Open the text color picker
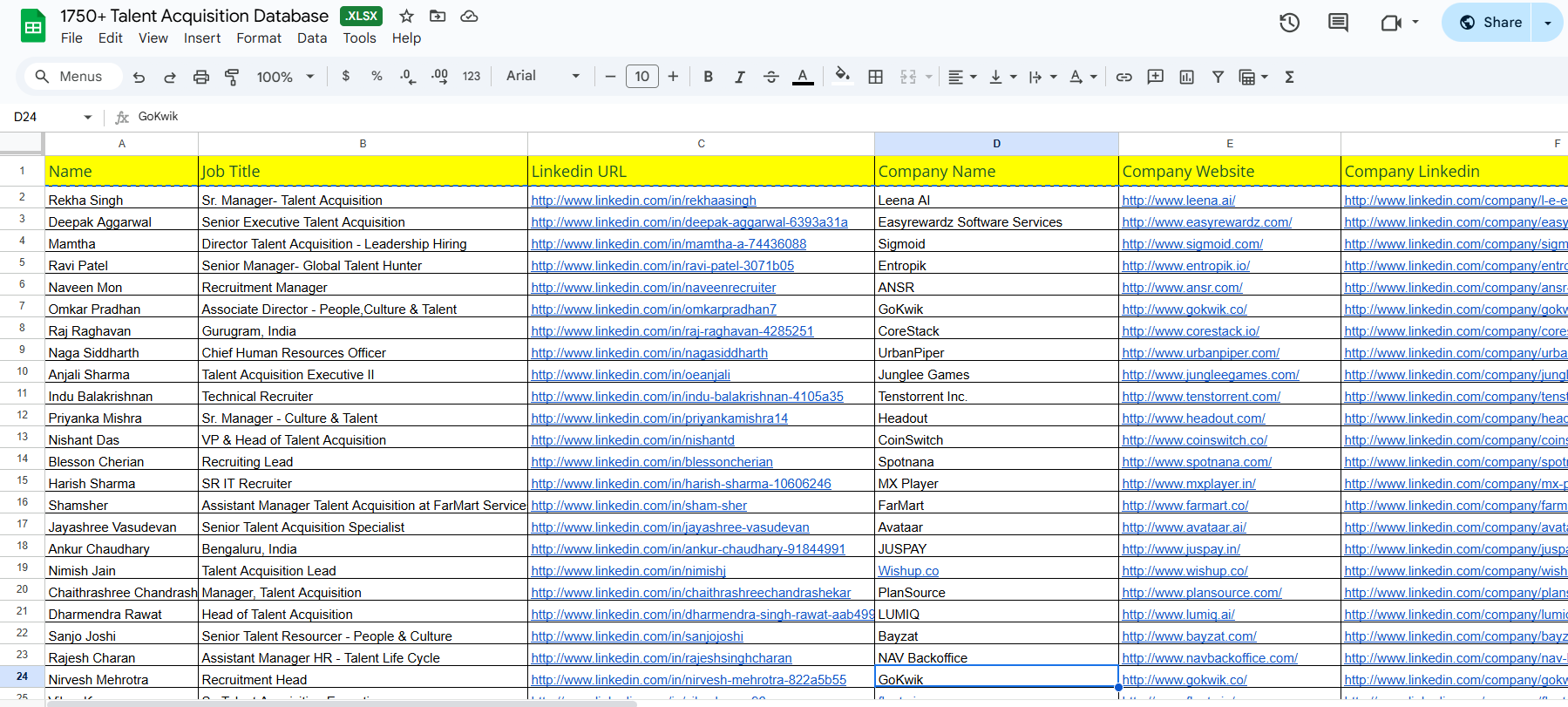The height and width of the screenshot is (707, 1568). 803,77
